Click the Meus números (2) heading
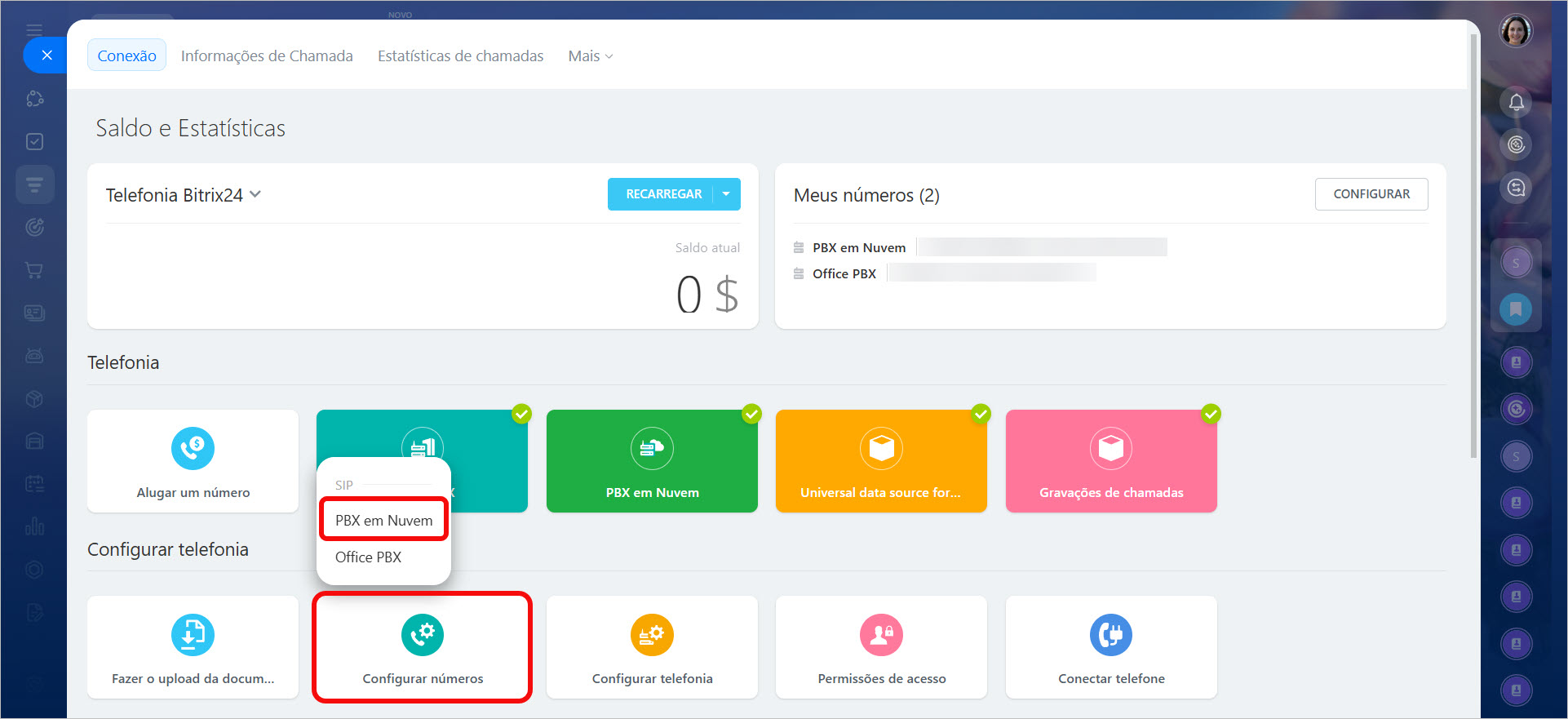 [x=866, y=195]
